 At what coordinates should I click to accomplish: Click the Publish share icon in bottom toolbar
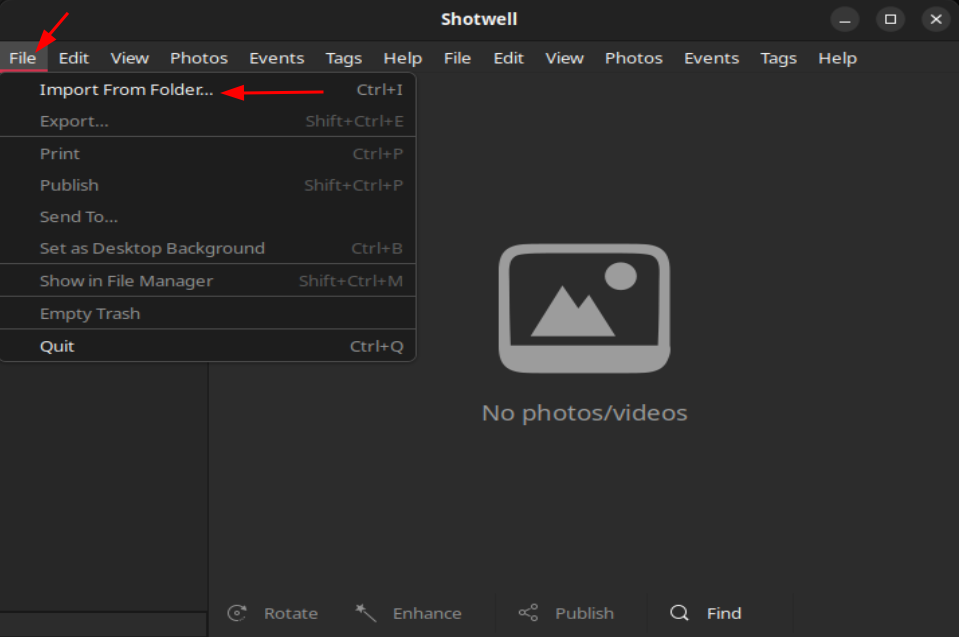click(528, 613)
